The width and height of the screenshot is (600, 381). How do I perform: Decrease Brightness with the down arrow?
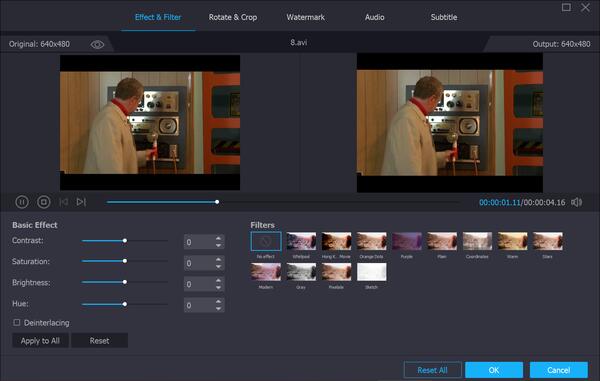tap(218, 287)
